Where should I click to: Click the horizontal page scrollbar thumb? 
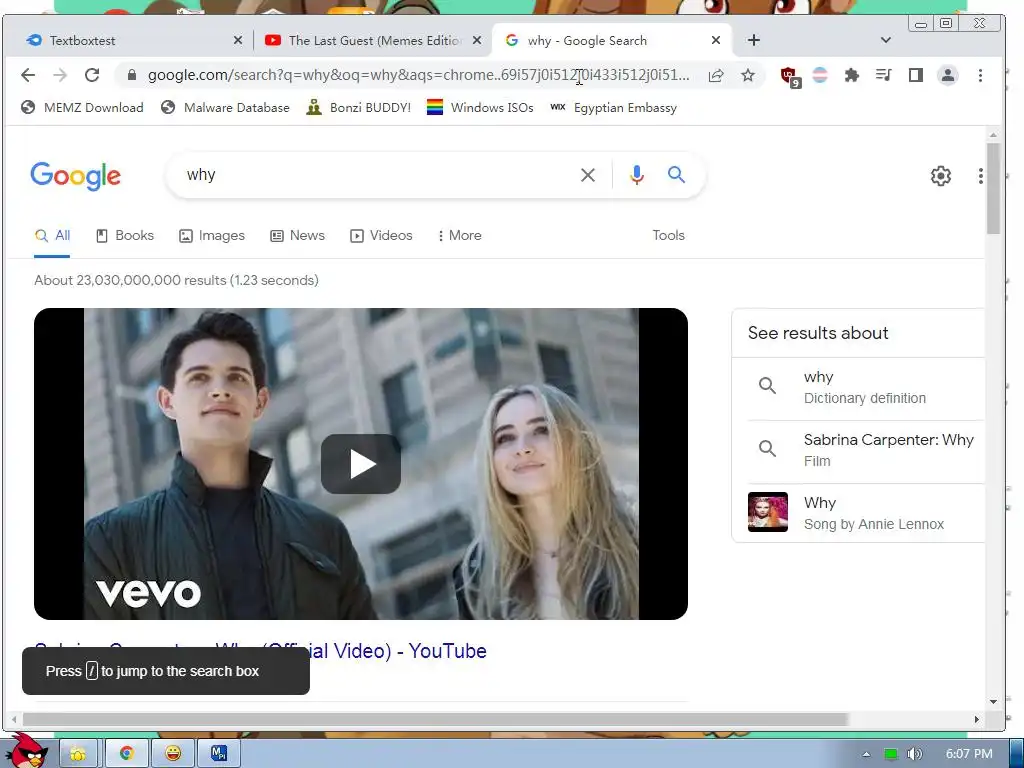tap(435, 720)
